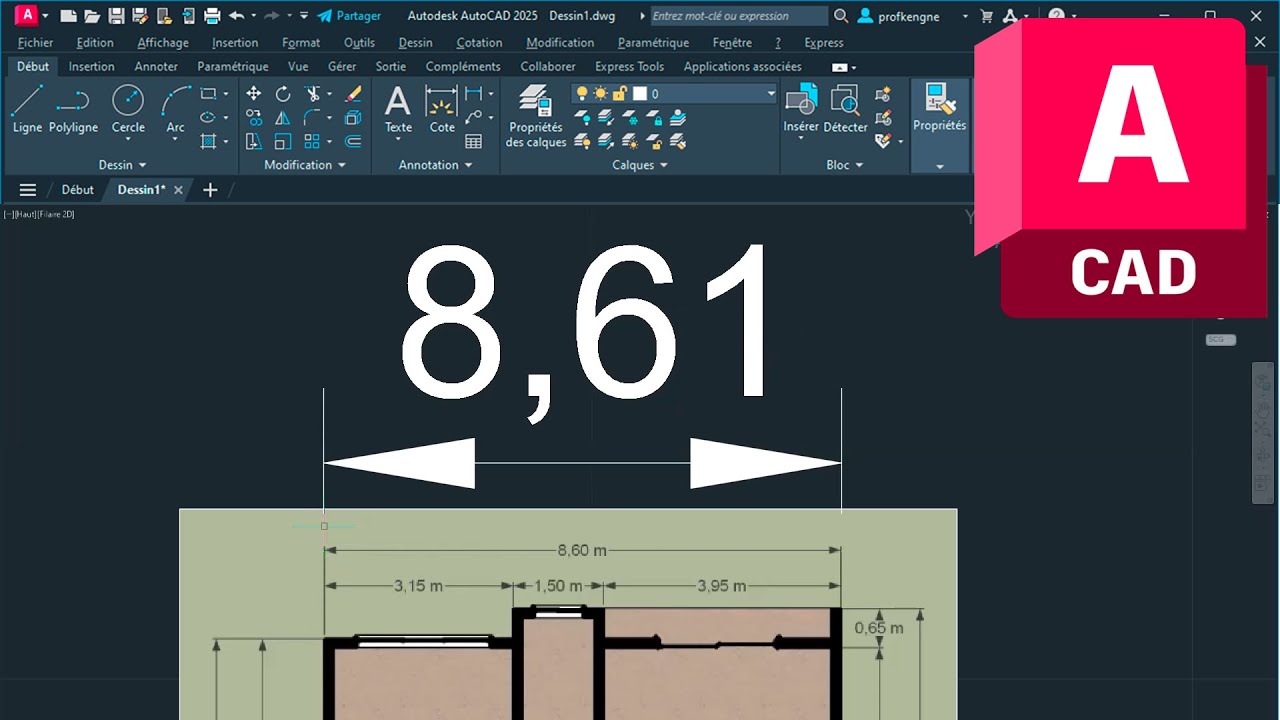Click the Scale (Échelle) tool icon
The height and width of the screenshot is (720, 1280).
click(283, 142)
